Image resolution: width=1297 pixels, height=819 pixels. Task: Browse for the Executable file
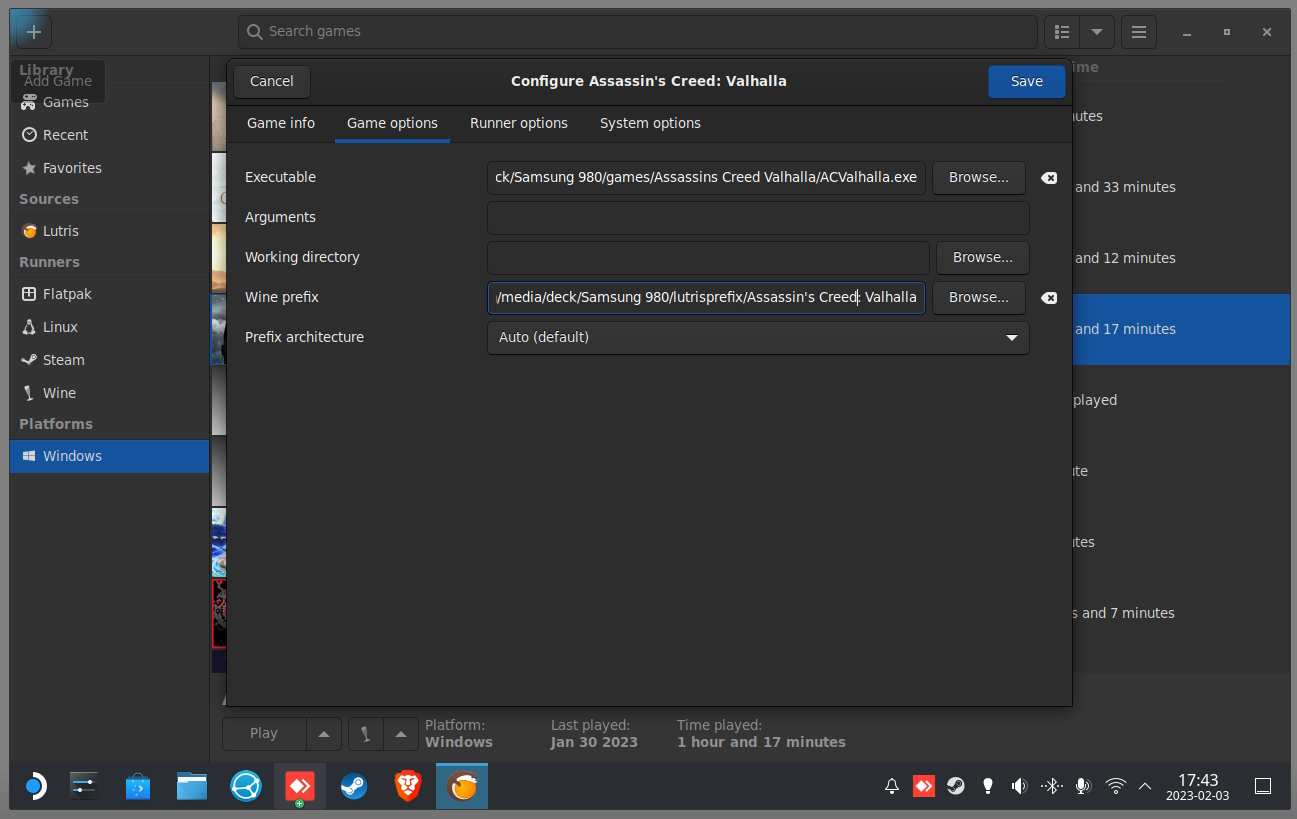[979, 178]
